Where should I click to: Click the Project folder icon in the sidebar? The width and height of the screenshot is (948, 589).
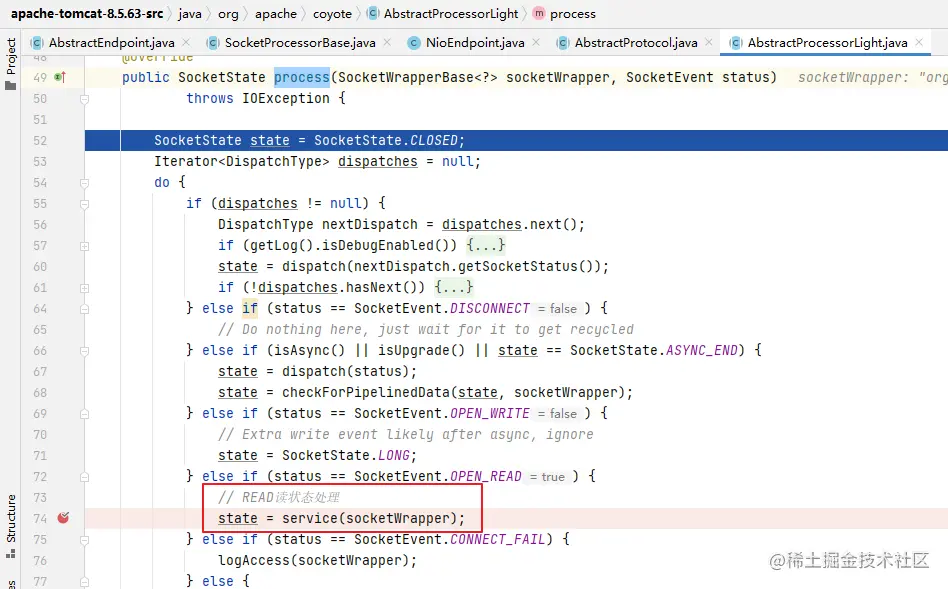point(10,85)
